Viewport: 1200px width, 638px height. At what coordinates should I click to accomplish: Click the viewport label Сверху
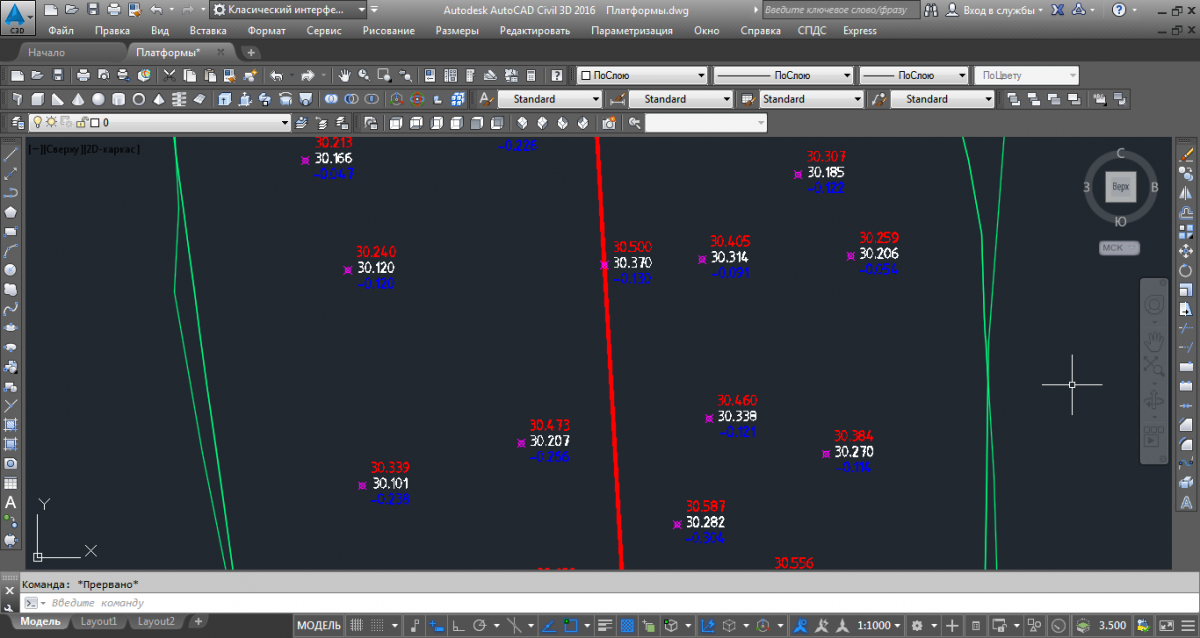tap(60, 148)
